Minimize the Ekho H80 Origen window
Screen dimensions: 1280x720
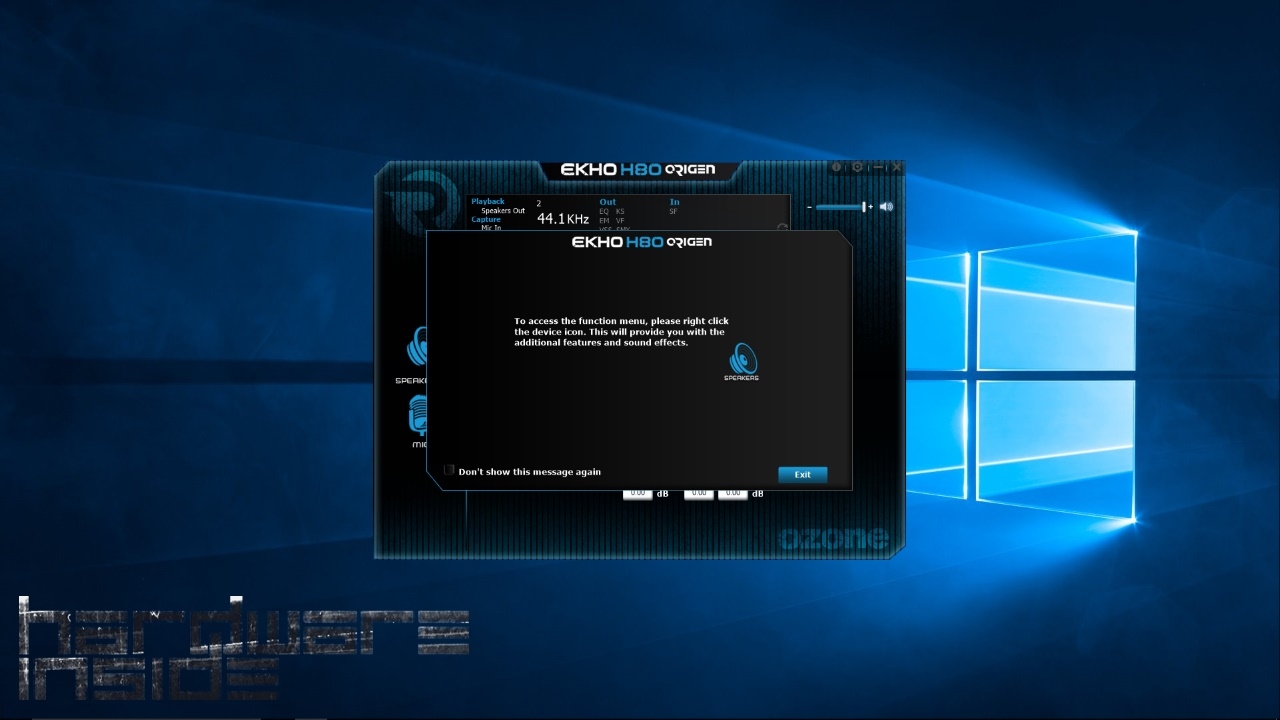[877, 167]
